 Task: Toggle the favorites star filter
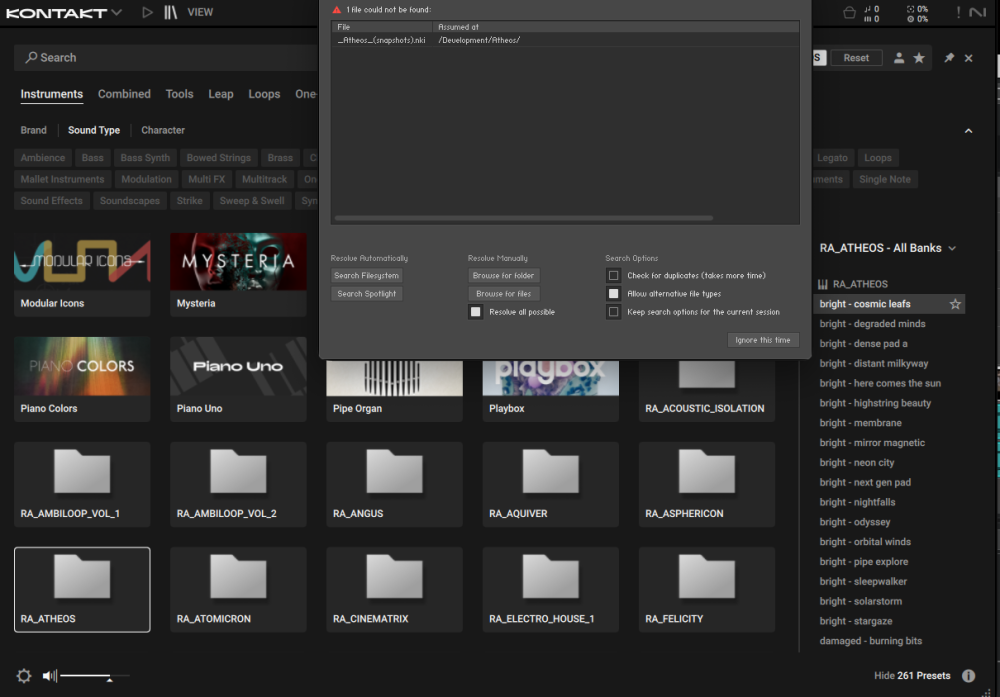click(918, 58)
